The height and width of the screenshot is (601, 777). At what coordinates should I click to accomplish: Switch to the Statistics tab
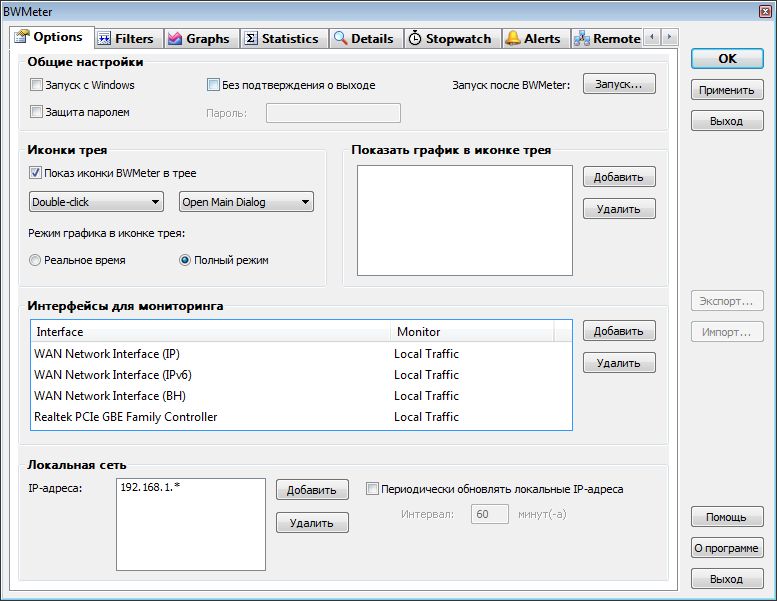pyautogui.click(x=284, y=39)
